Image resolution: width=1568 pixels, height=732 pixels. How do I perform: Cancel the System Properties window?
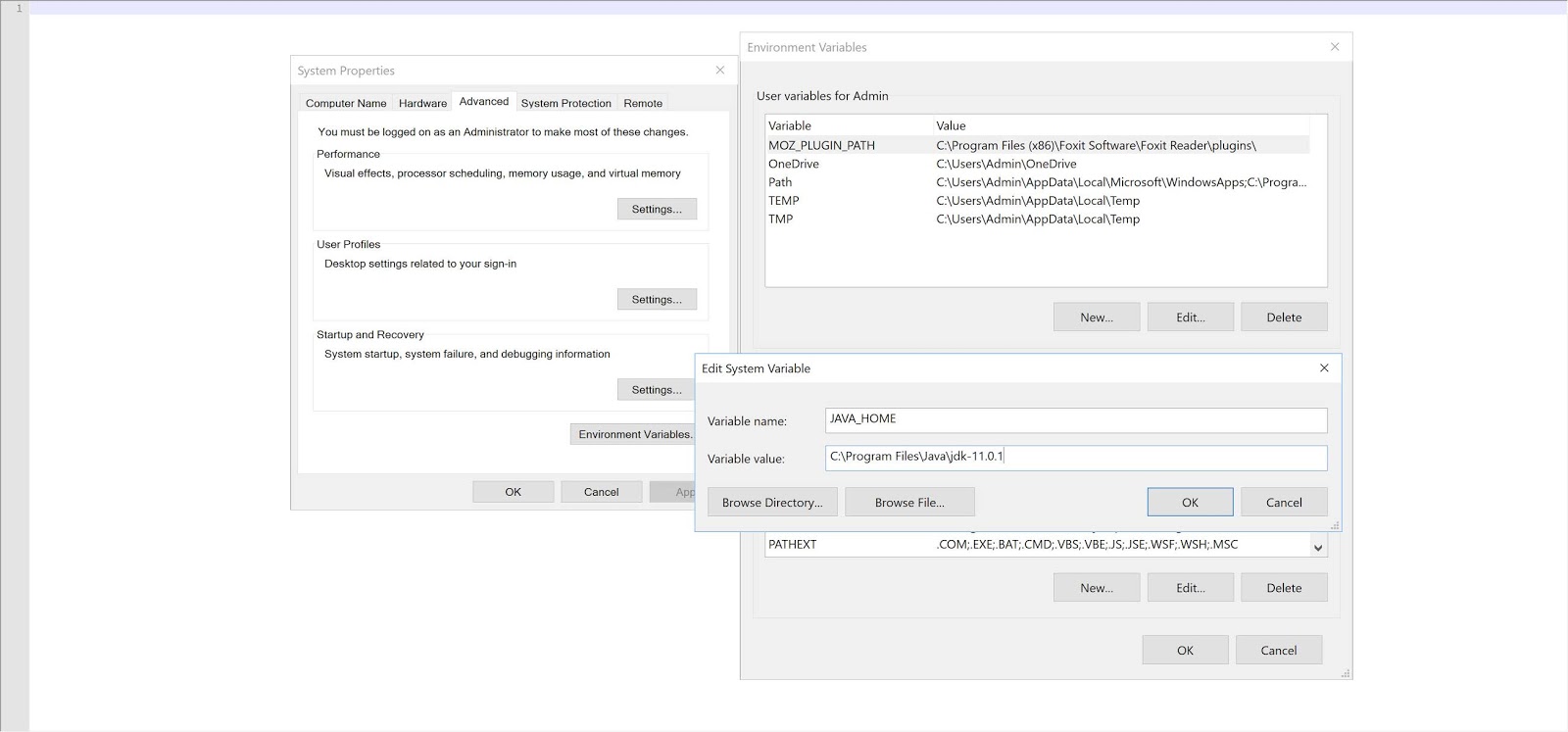point(602,492)
